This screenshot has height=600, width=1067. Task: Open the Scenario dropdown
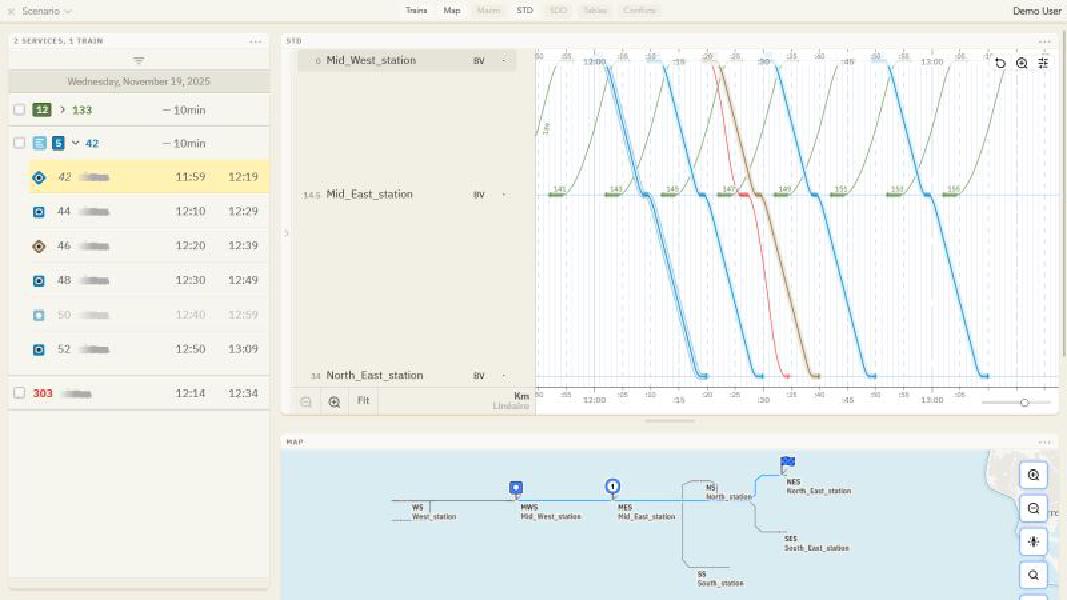point(46,12)
